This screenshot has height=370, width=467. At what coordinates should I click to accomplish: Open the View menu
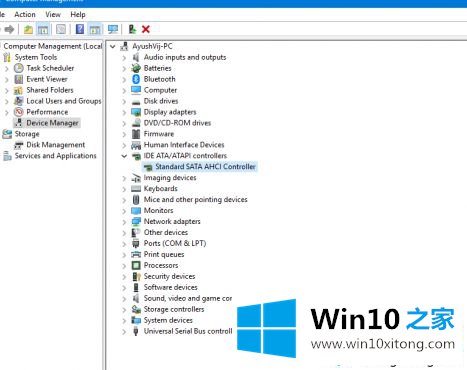pyautogui.click(x=53, y=15)
